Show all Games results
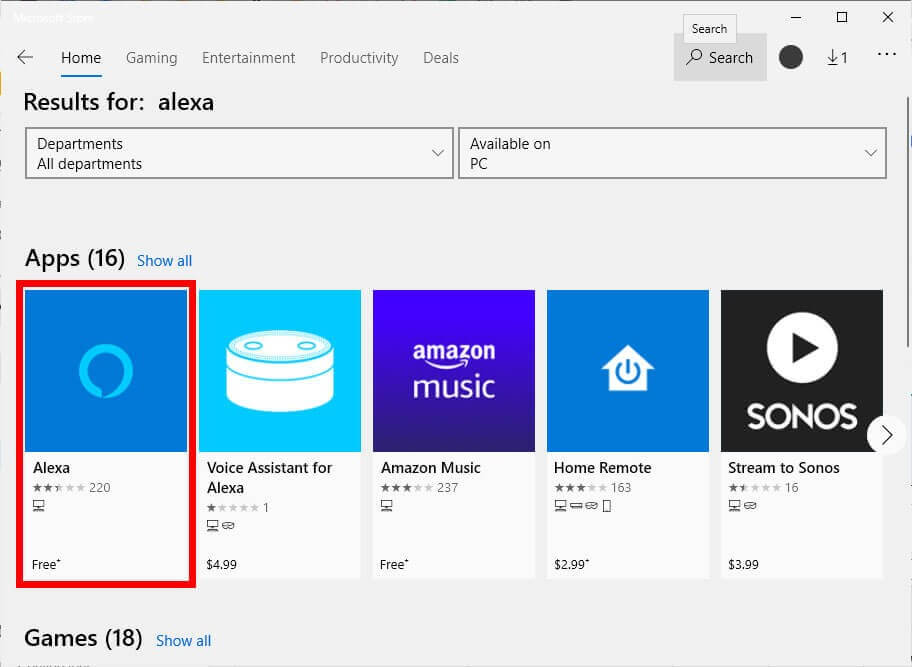 click(183, 640)
